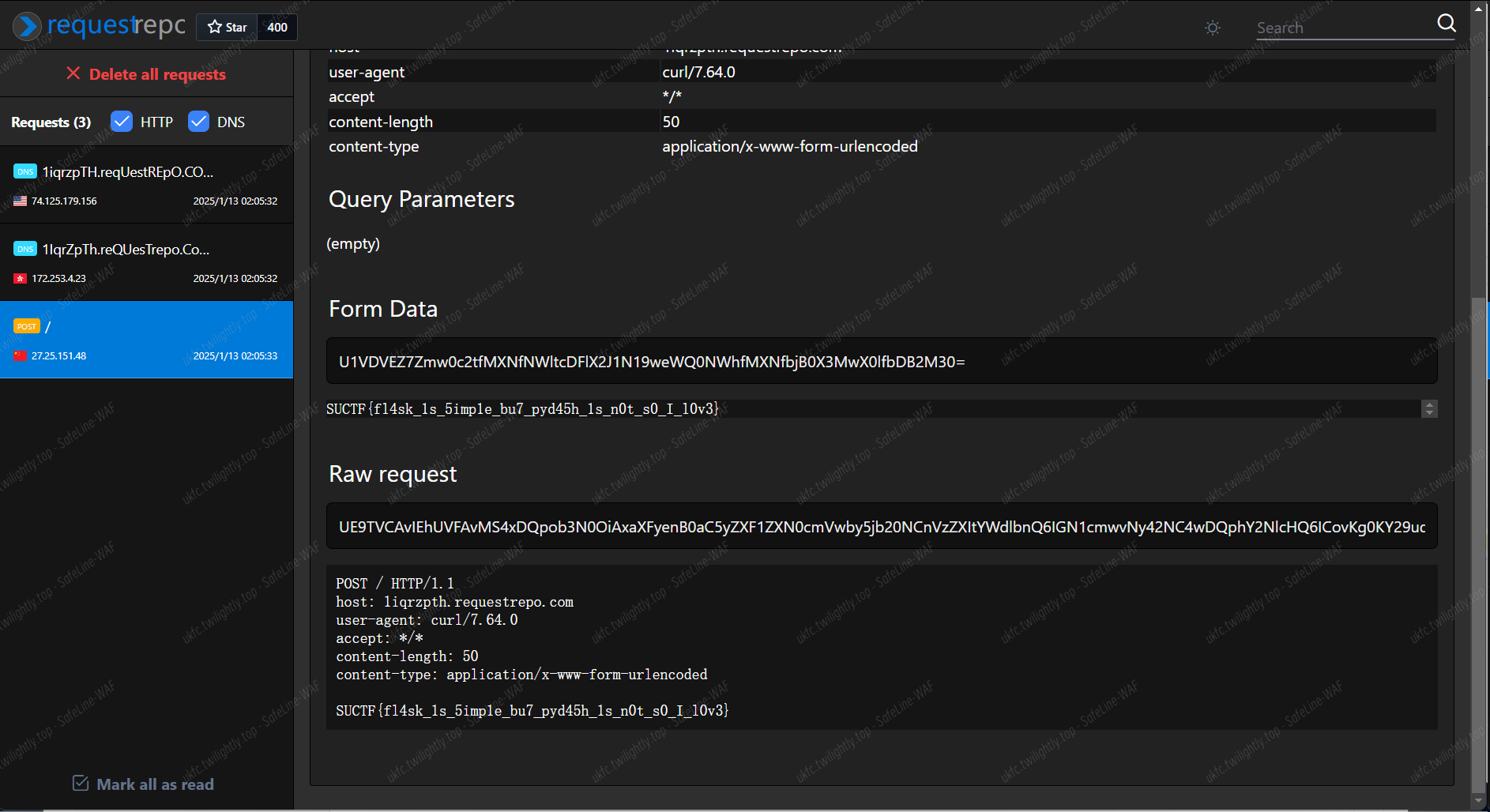The height and width of the screenshot is (812, 1490).
Task: Click the Raw request base64 text box
Action: pyautogui.click(x=881, y=527)
